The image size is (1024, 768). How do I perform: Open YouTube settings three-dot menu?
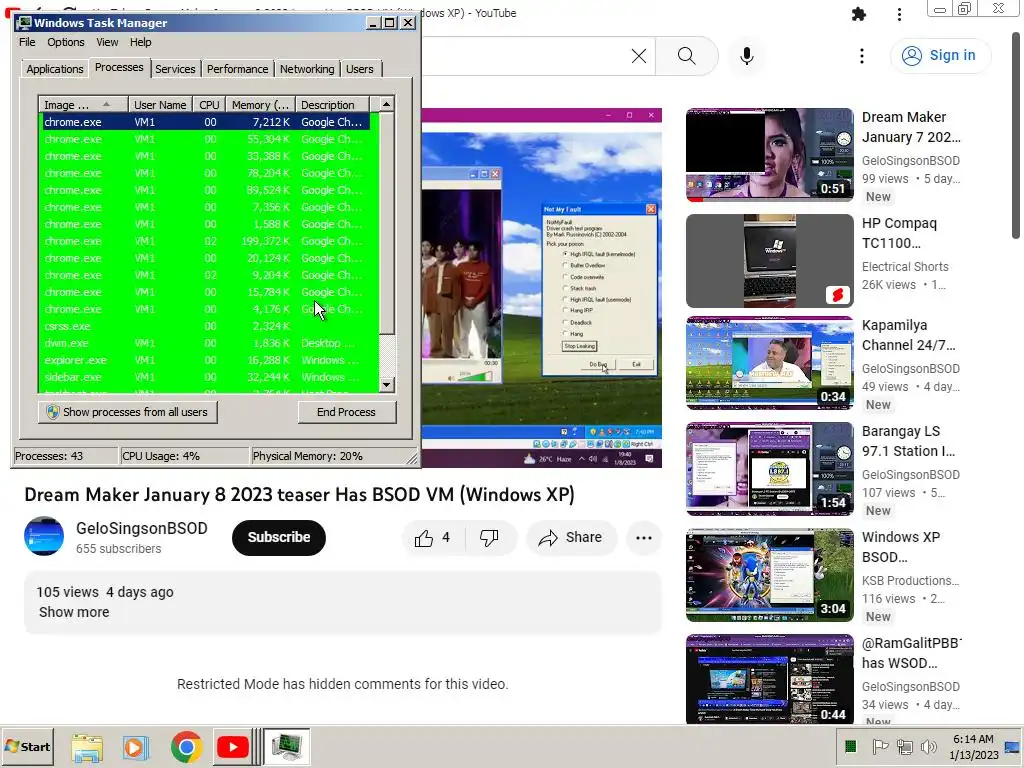862,56
